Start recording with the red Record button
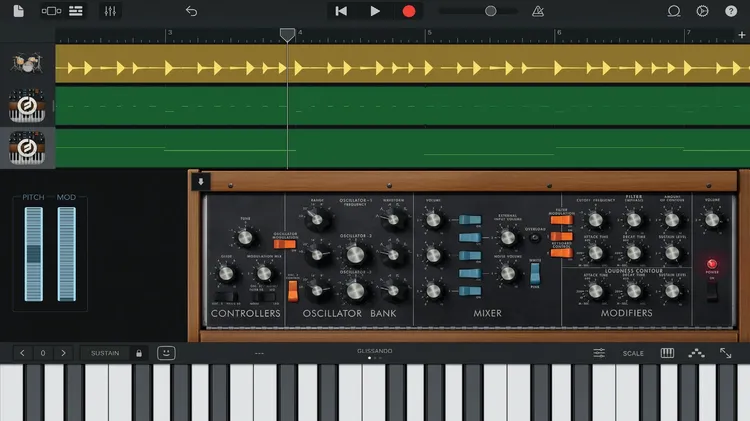The image size is (750, 421). (409, 11)
